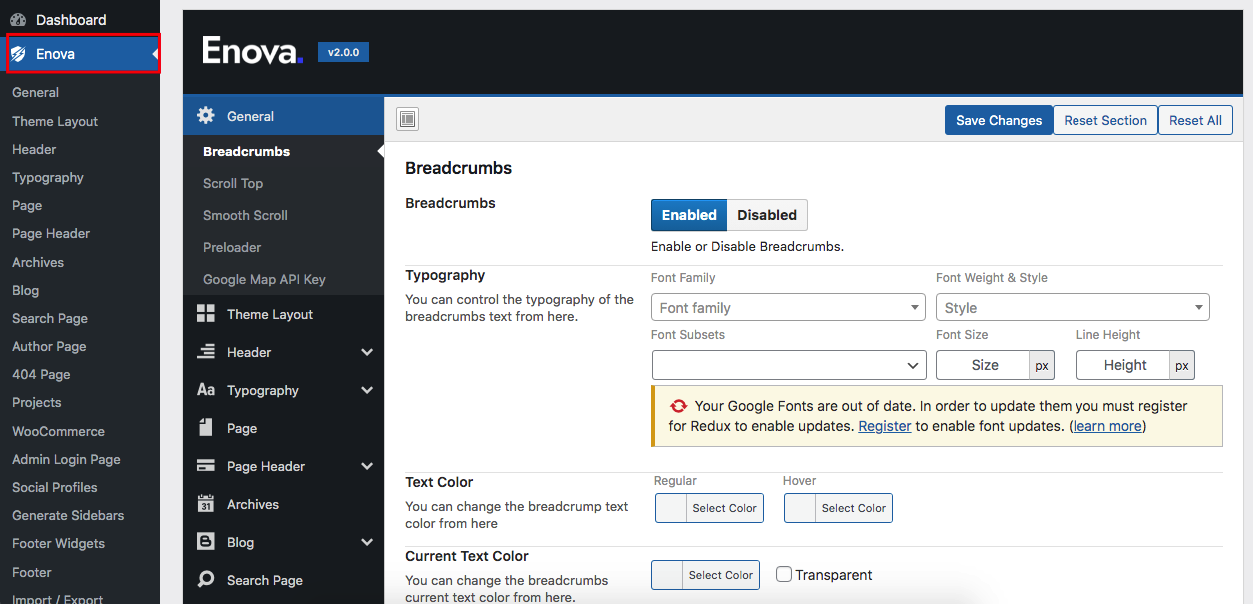Image resolution: width=1253 pixels, height=604 pixels.
Task: Select the Breadcrumbs subsection
Action: [x=246, y=151]
